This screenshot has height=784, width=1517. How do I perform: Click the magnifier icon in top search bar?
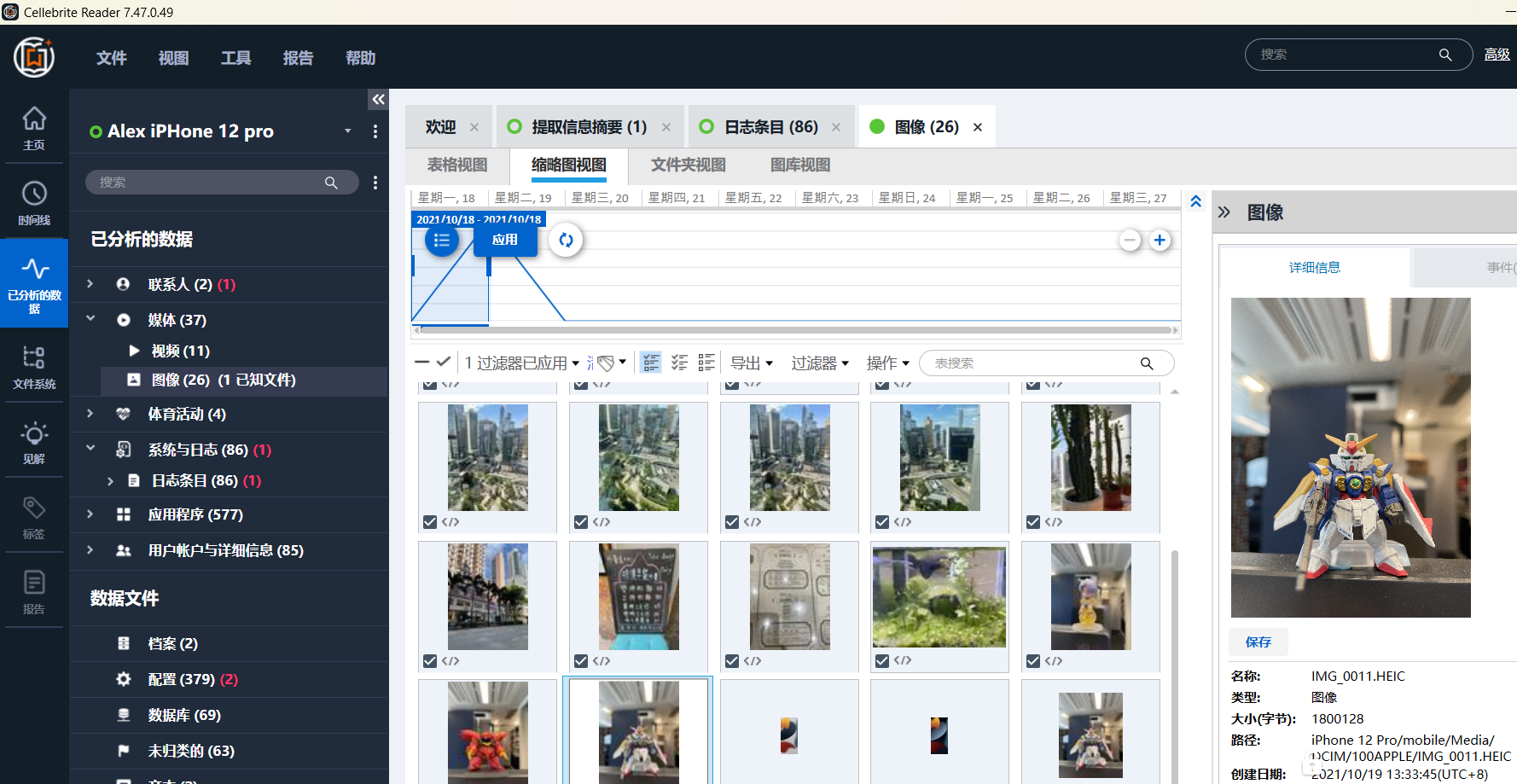[1445, 55]
